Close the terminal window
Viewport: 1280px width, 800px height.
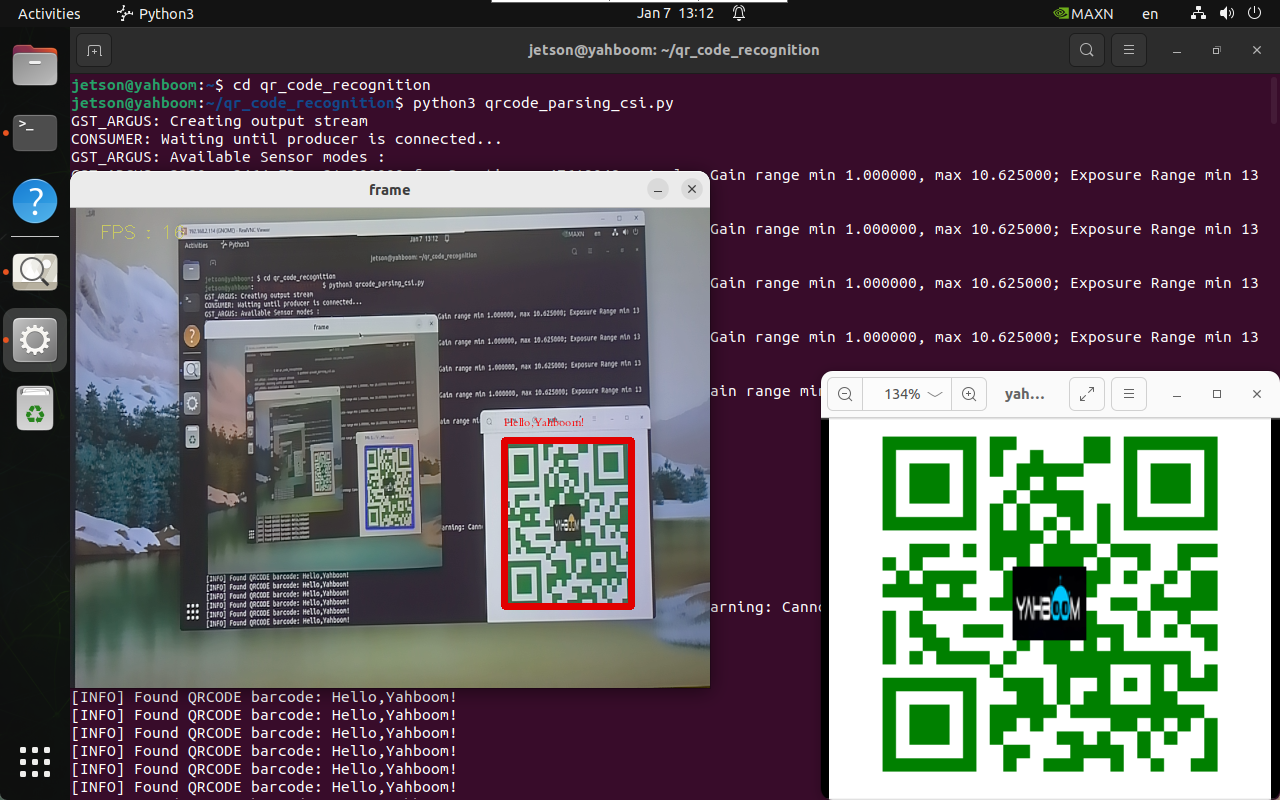pyautogui.click(x=1257, y=50)
